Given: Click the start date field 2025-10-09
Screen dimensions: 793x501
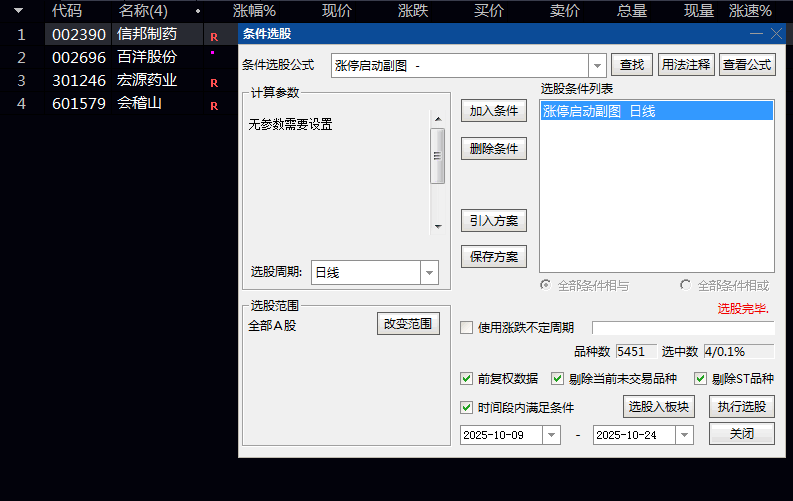Looking at the screenshot, I should click(x=501, y=435).
